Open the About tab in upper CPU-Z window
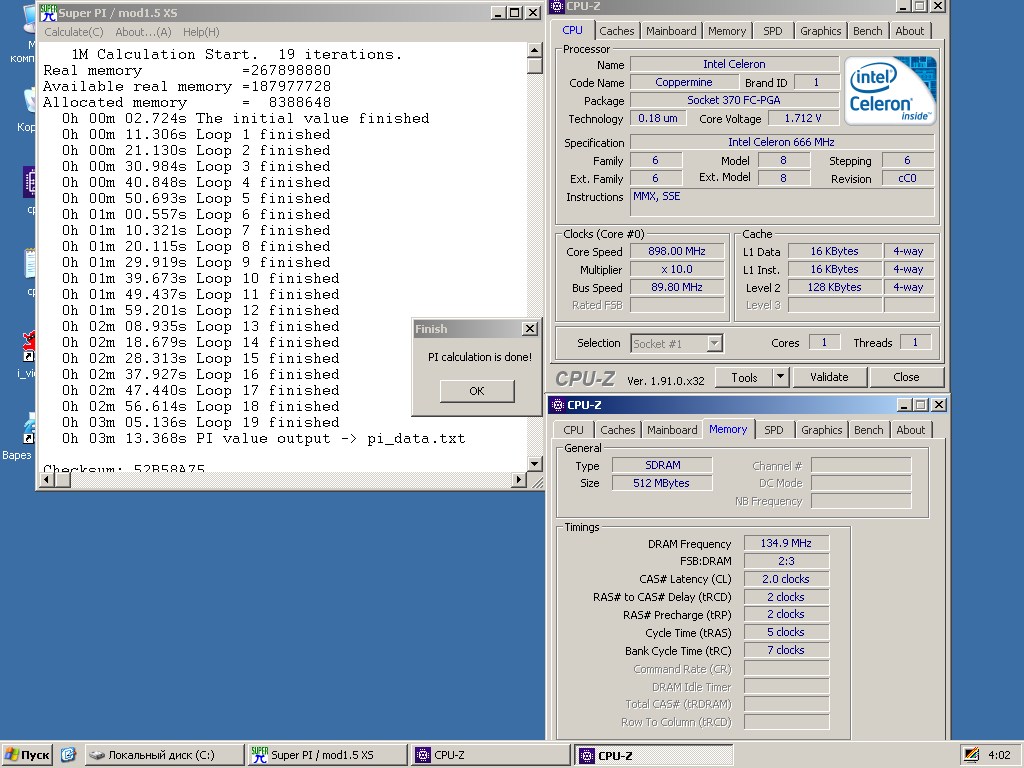1024x768 pixels. [x=910, y=31]
